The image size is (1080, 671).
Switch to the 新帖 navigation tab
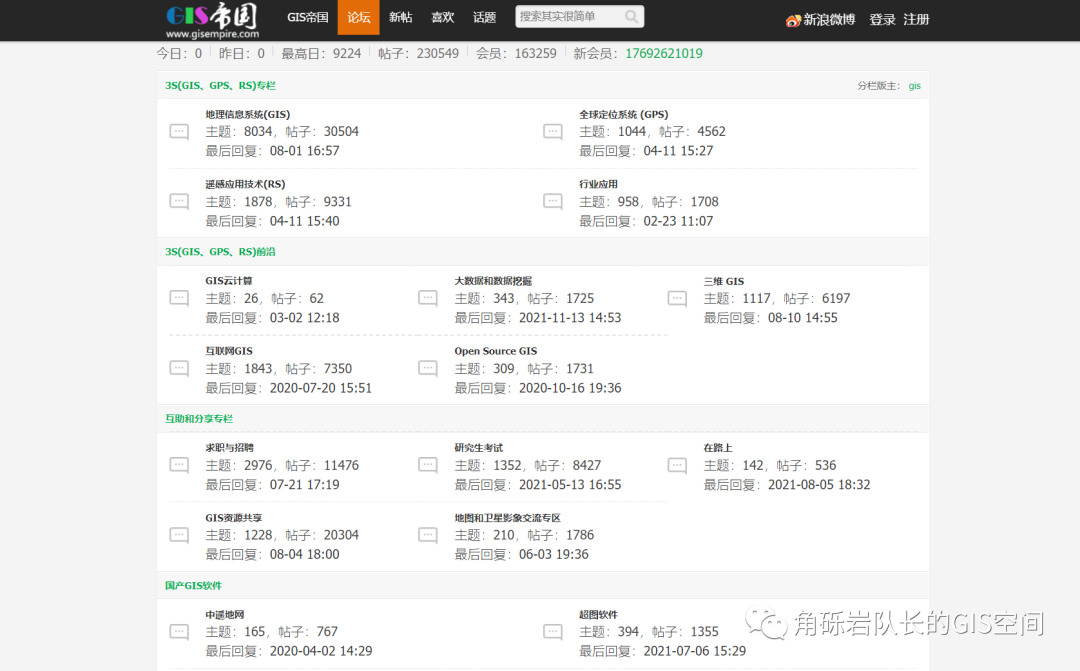pyautogui.click(x=400, y=16)
